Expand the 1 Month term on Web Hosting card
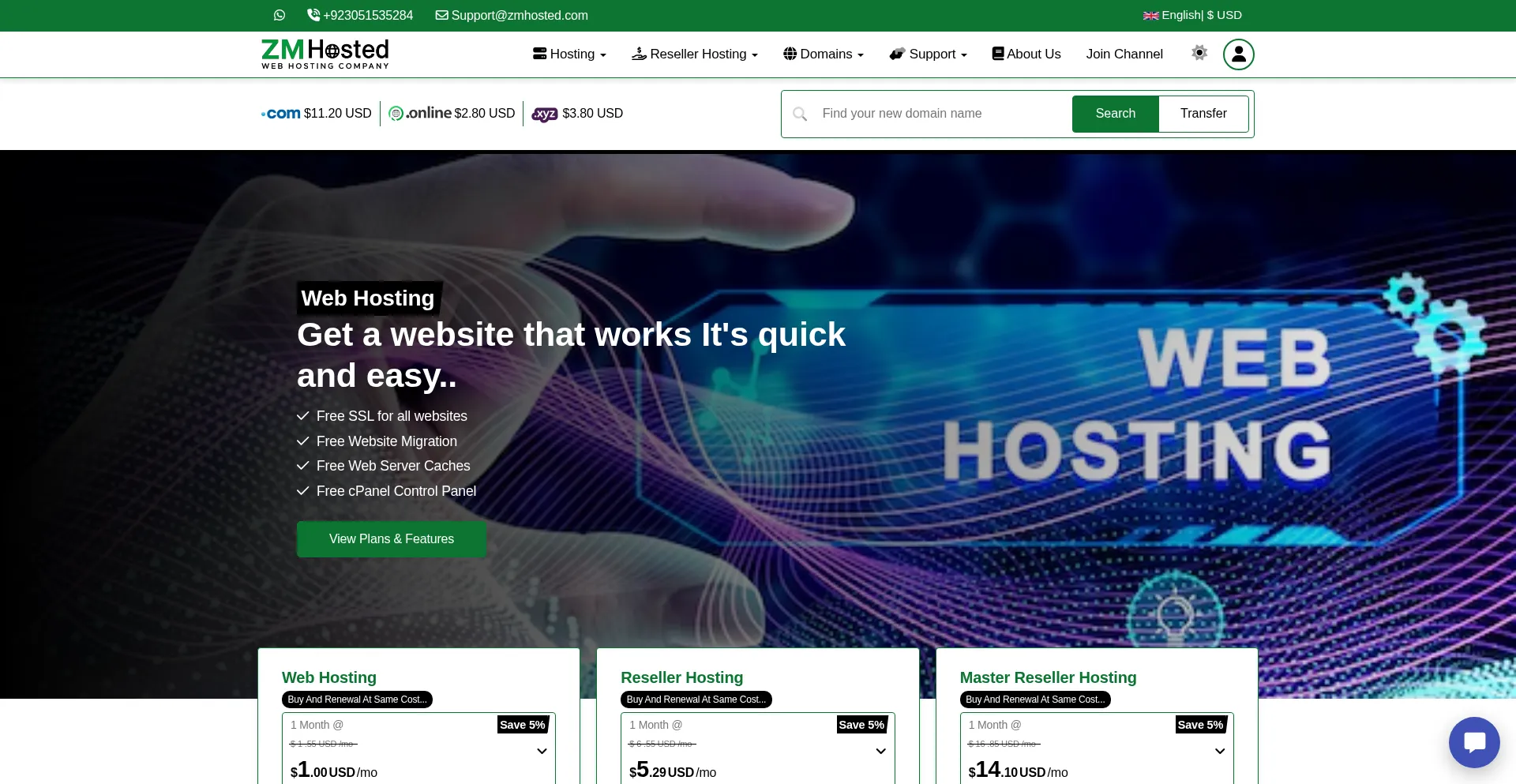This screenshot has width=1516, height=784. point(542,751)
